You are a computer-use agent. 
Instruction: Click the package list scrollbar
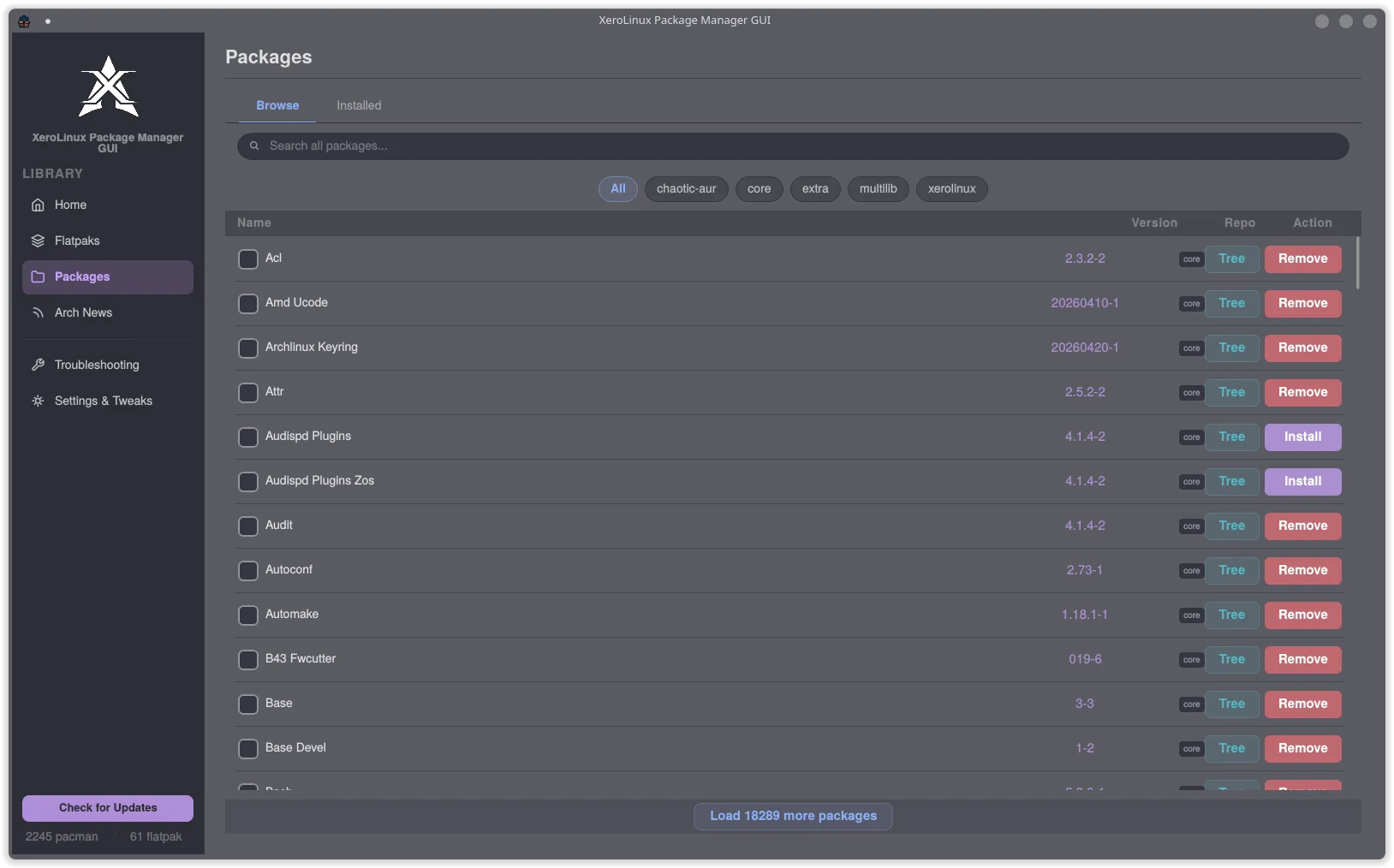point(1357,263)
